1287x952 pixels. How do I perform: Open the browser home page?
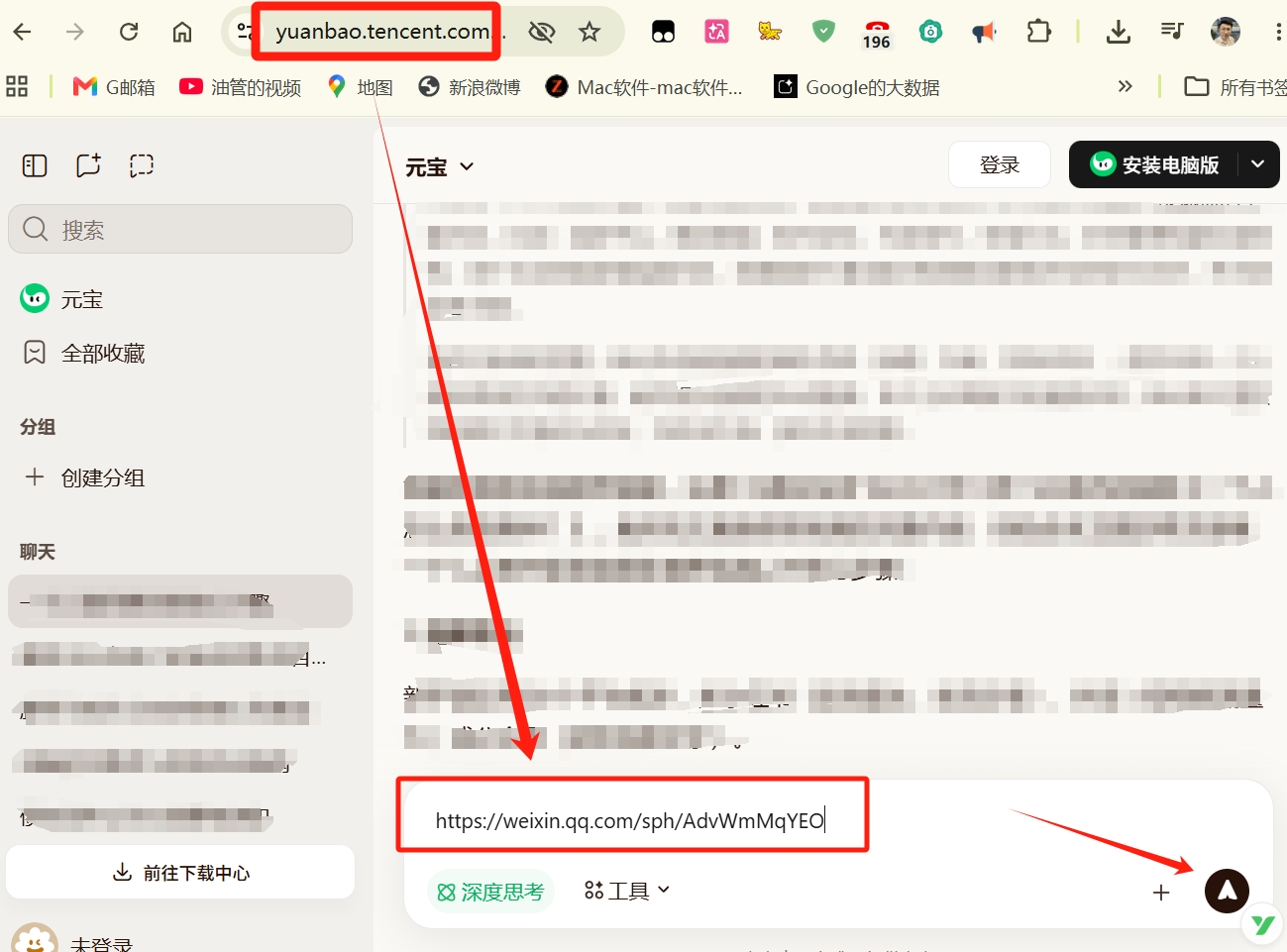[x=182, y=32]
